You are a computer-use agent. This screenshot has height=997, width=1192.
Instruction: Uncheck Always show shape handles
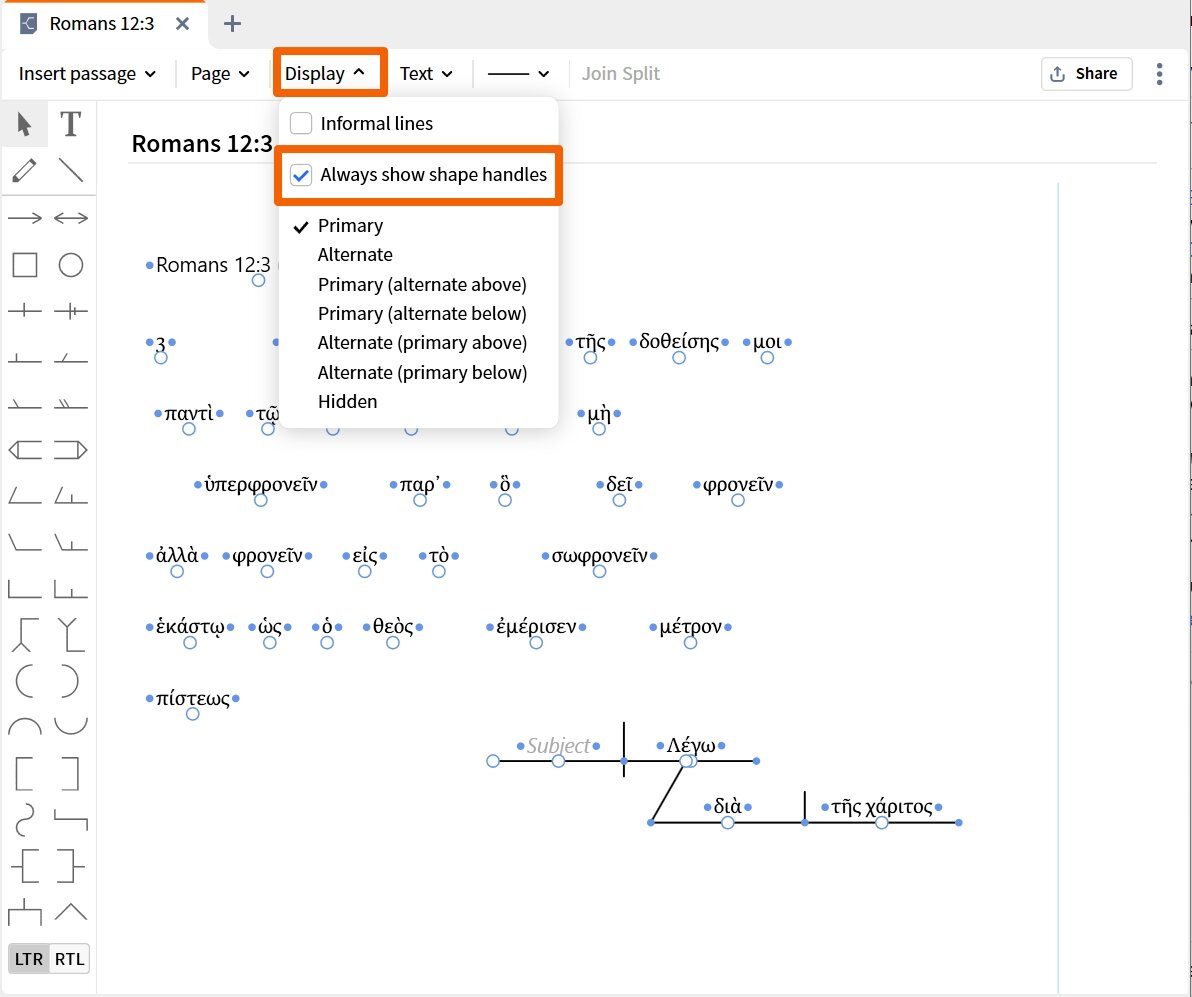point(301,175)
